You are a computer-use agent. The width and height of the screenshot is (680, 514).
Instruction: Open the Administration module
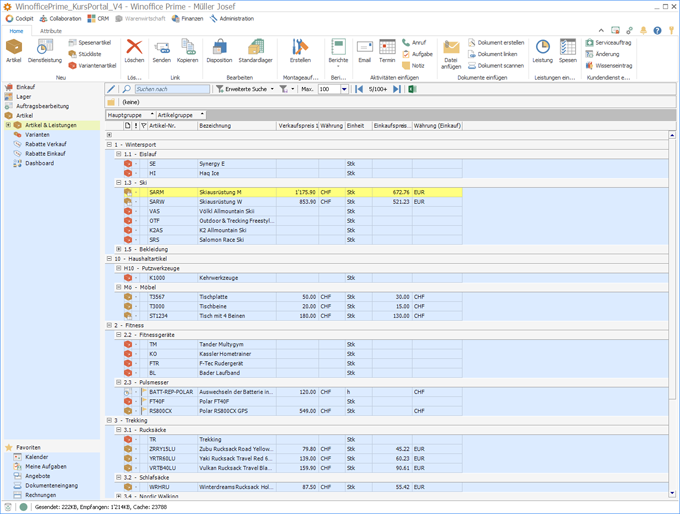(232, 19)
